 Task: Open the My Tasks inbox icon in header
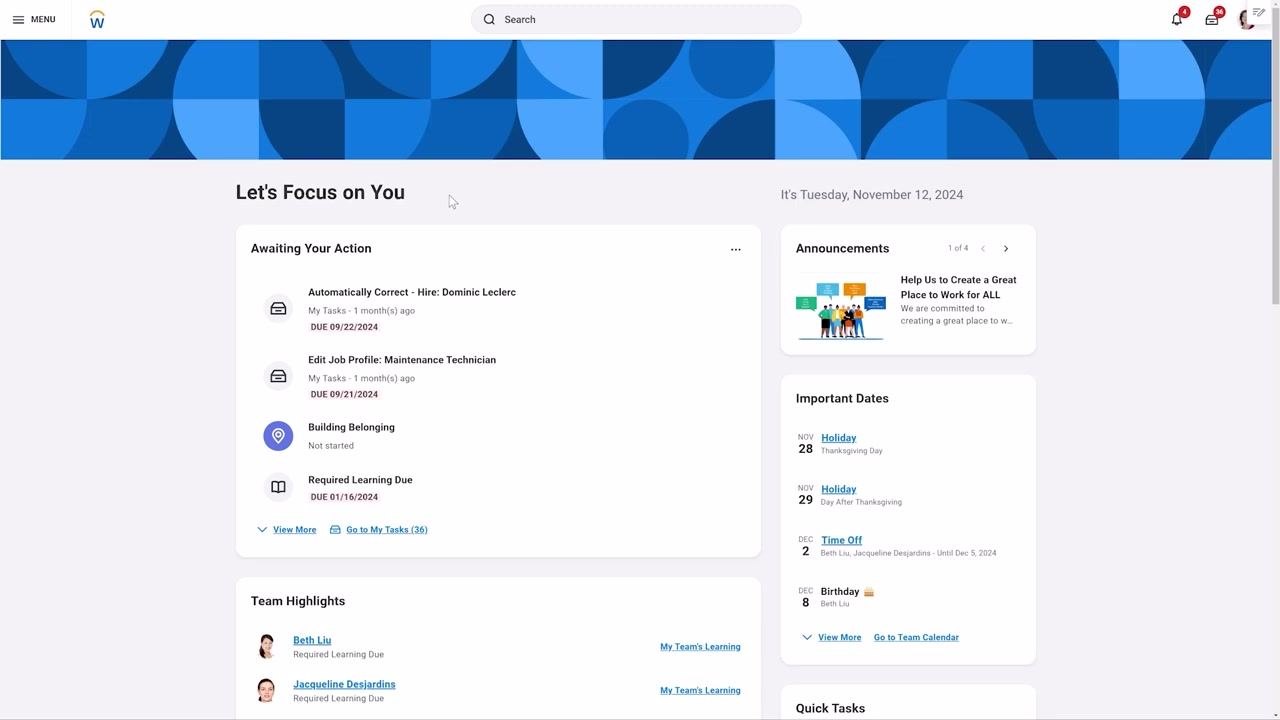point(1211,20)
